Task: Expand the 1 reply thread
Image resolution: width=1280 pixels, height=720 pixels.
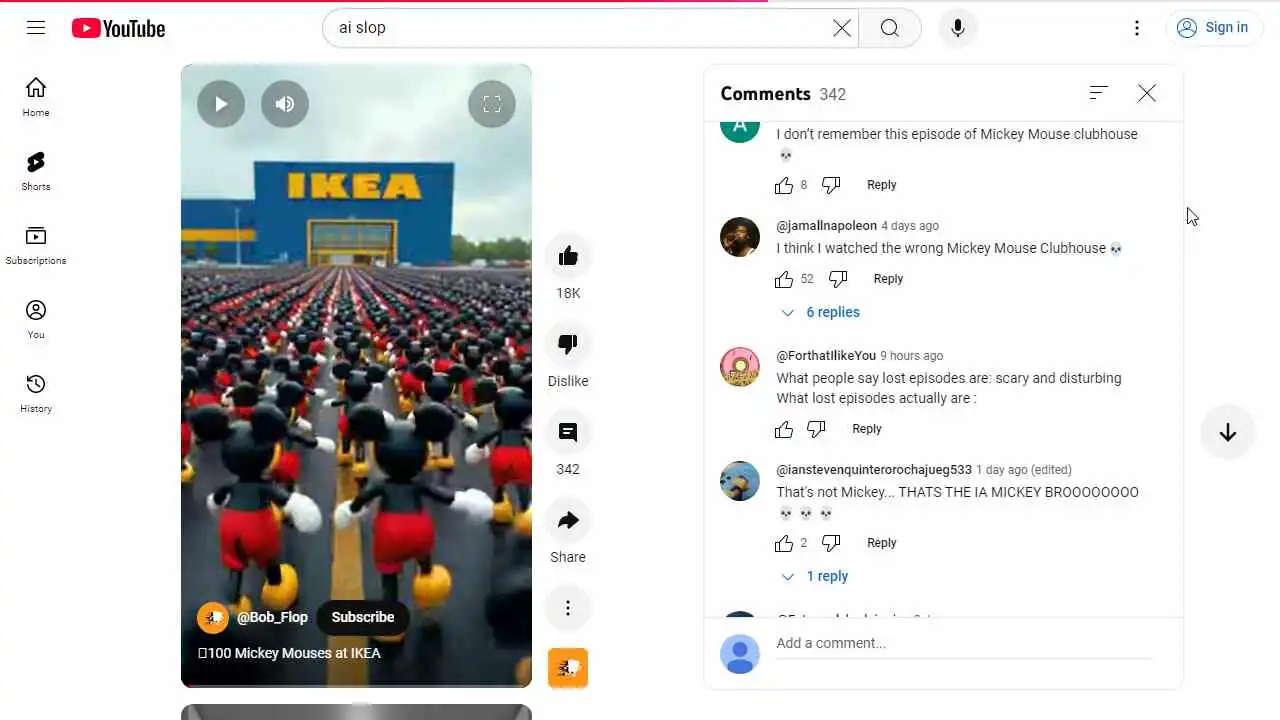Action: pos(814,576)
